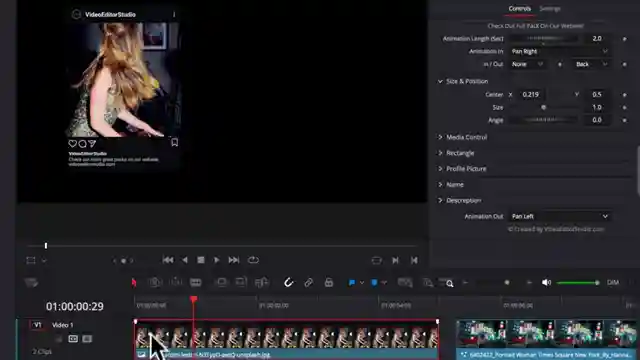Jump to previous clip button
Image resolution: width=640 pixels, height=360 pixels.
coord(414,260)
